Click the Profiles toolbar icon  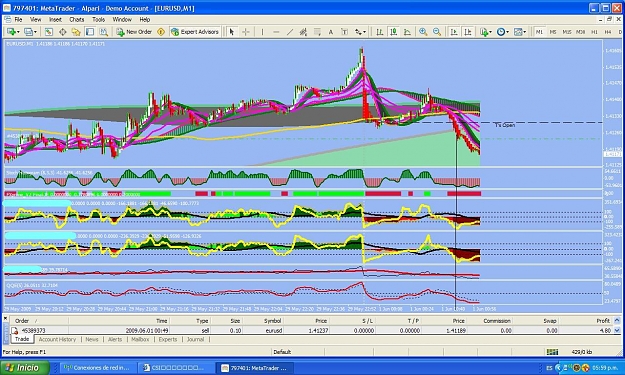click(28, 32)
